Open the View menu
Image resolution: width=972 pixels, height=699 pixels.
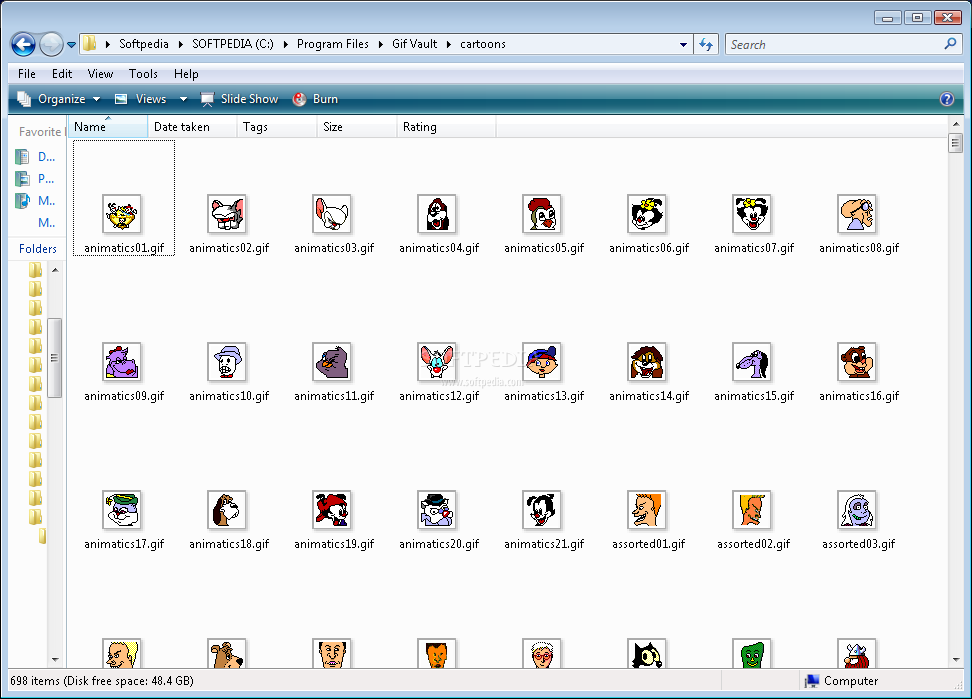(100, 74)
